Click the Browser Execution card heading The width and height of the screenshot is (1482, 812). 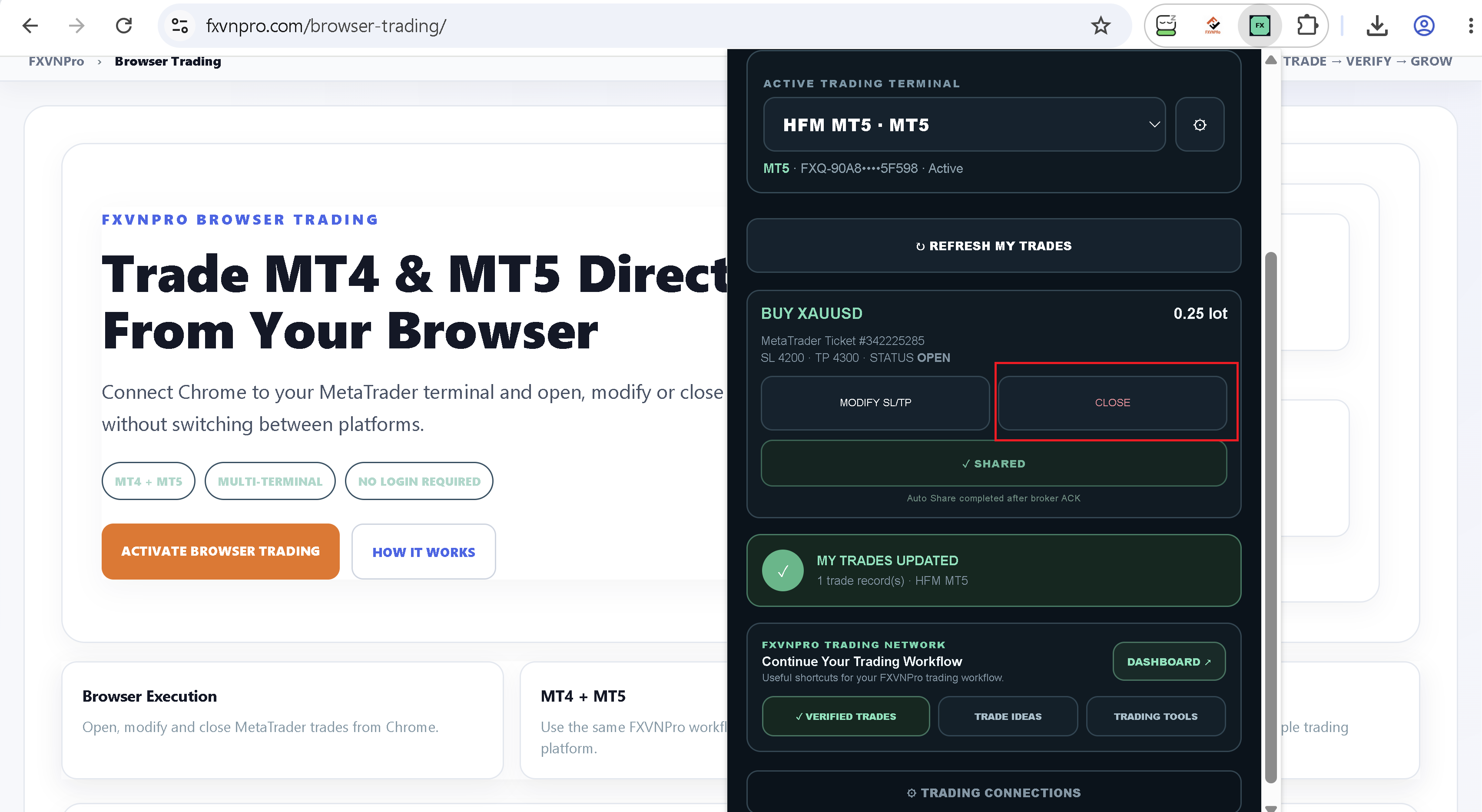(149, 696)
